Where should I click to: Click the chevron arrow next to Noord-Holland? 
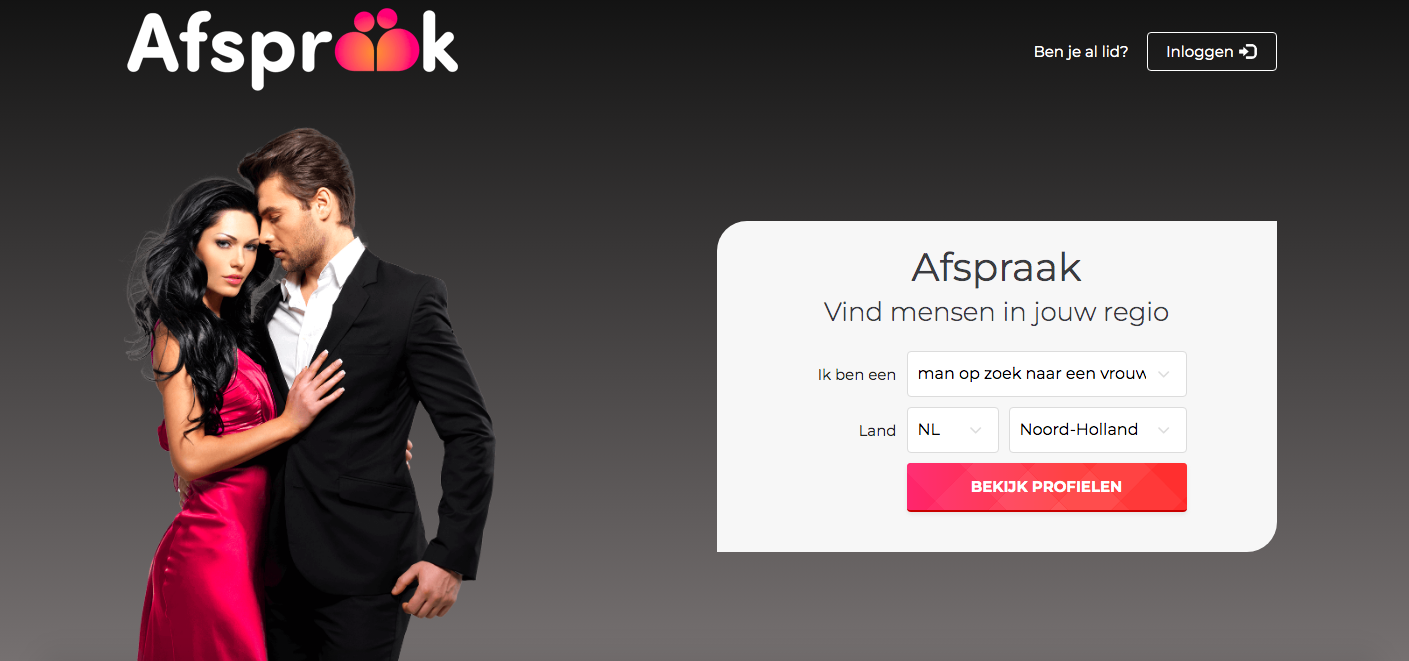[x=1163, y=430]
